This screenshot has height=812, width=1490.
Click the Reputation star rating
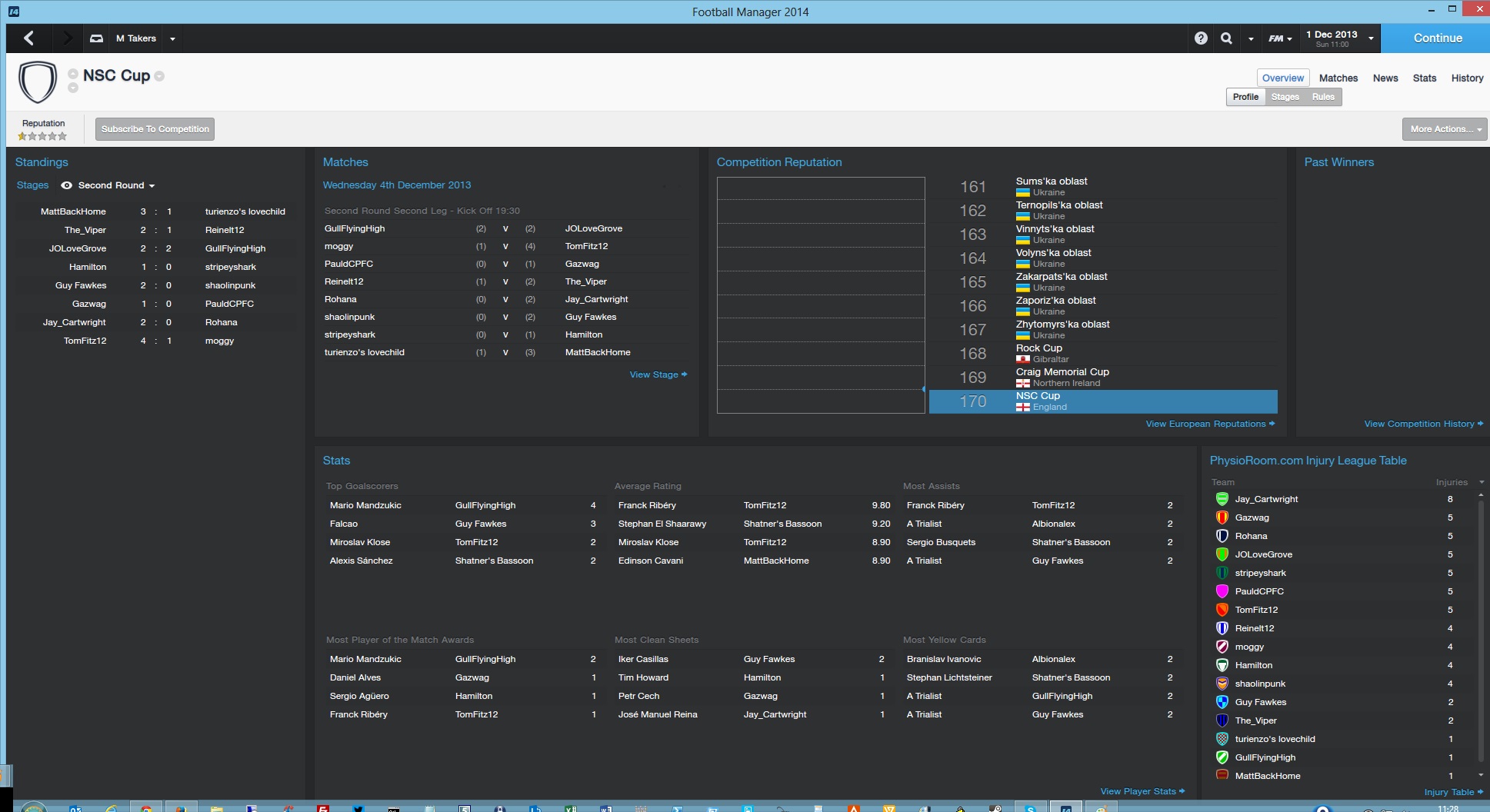(x=42, y=136)
